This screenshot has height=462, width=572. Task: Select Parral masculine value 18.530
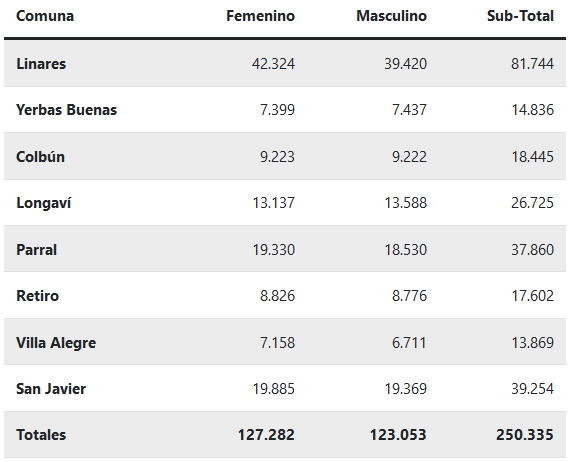click(406, 250)
